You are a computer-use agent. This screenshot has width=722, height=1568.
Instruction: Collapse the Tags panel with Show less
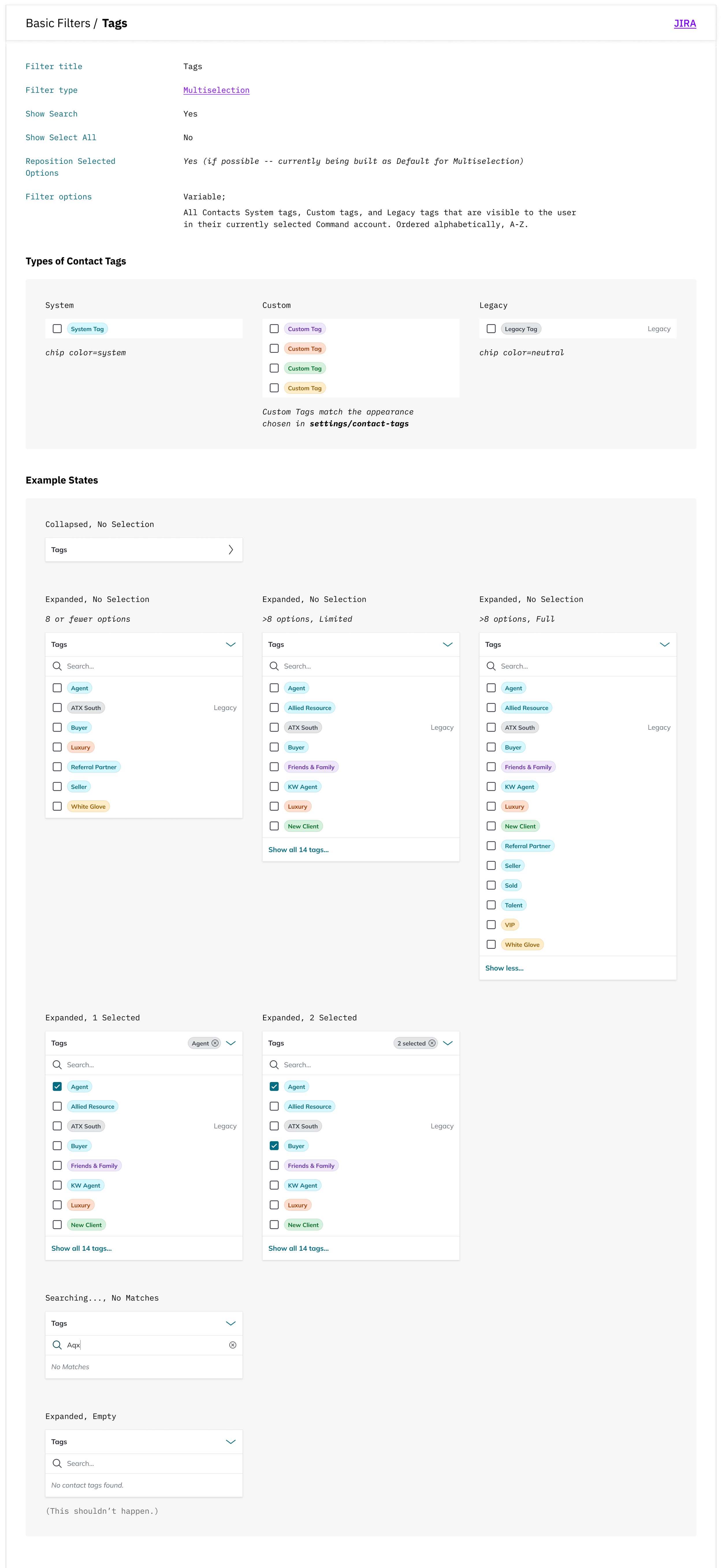point(665,644)
